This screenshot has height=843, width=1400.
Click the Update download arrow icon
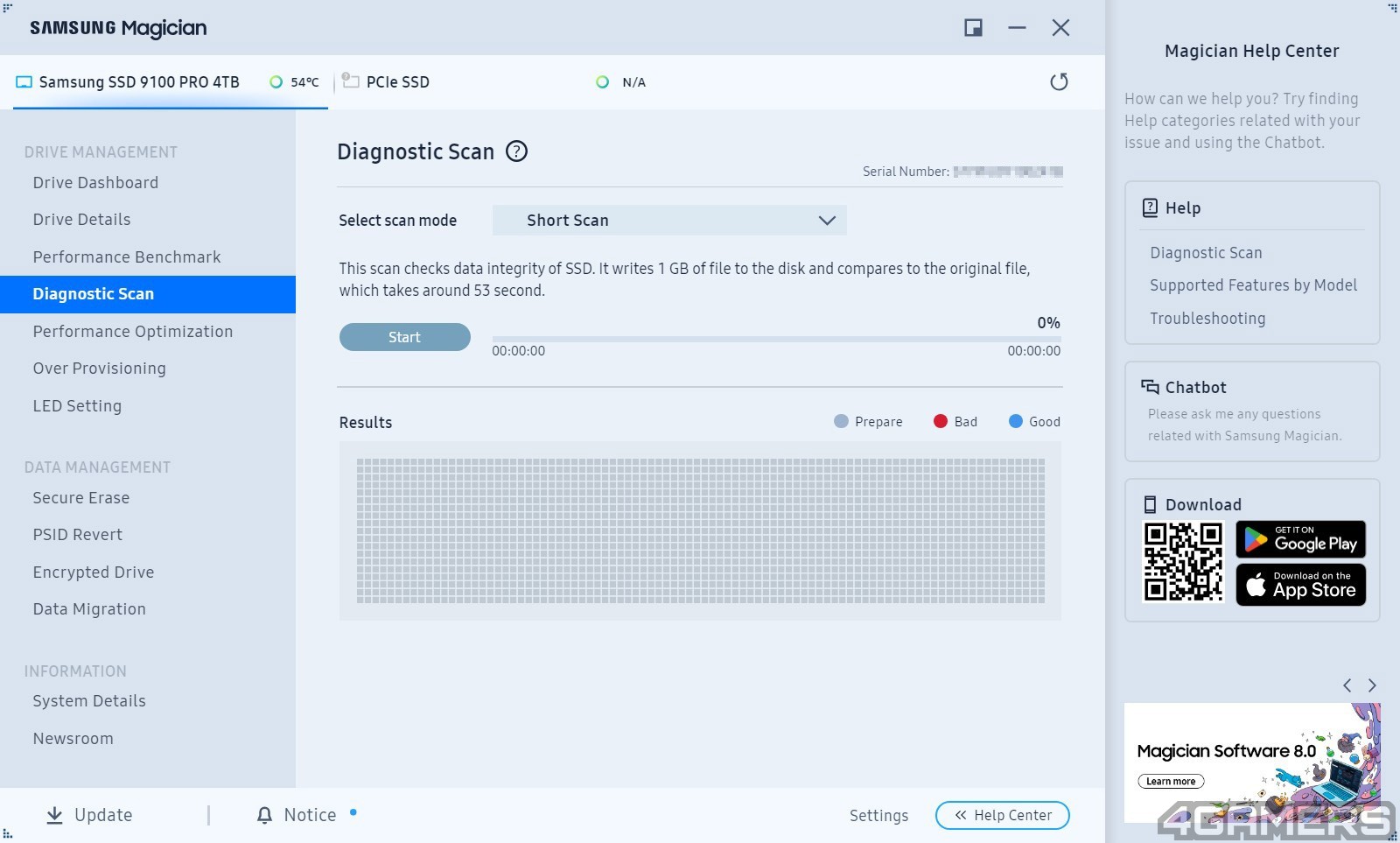click(x=54, y=815)
